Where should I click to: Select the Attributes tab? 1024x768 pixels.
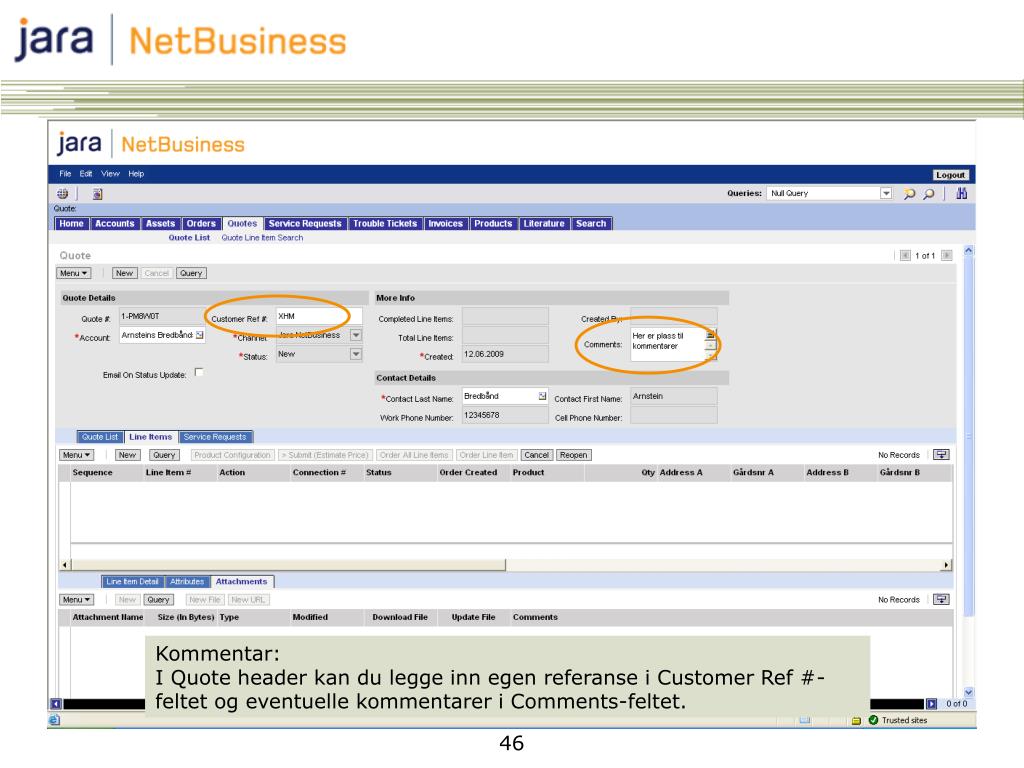pyautogui.click(x=187, y=581)
